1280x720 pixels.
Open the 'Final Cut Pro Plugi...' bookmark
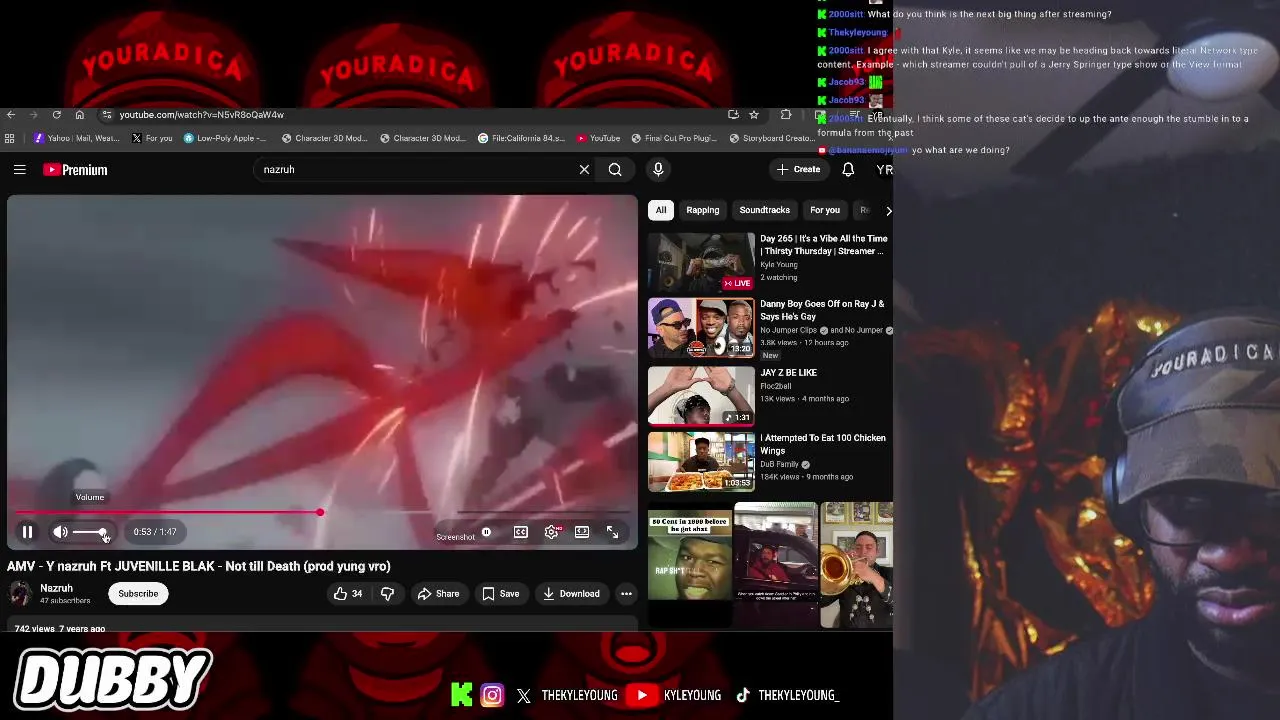[674, 138]
